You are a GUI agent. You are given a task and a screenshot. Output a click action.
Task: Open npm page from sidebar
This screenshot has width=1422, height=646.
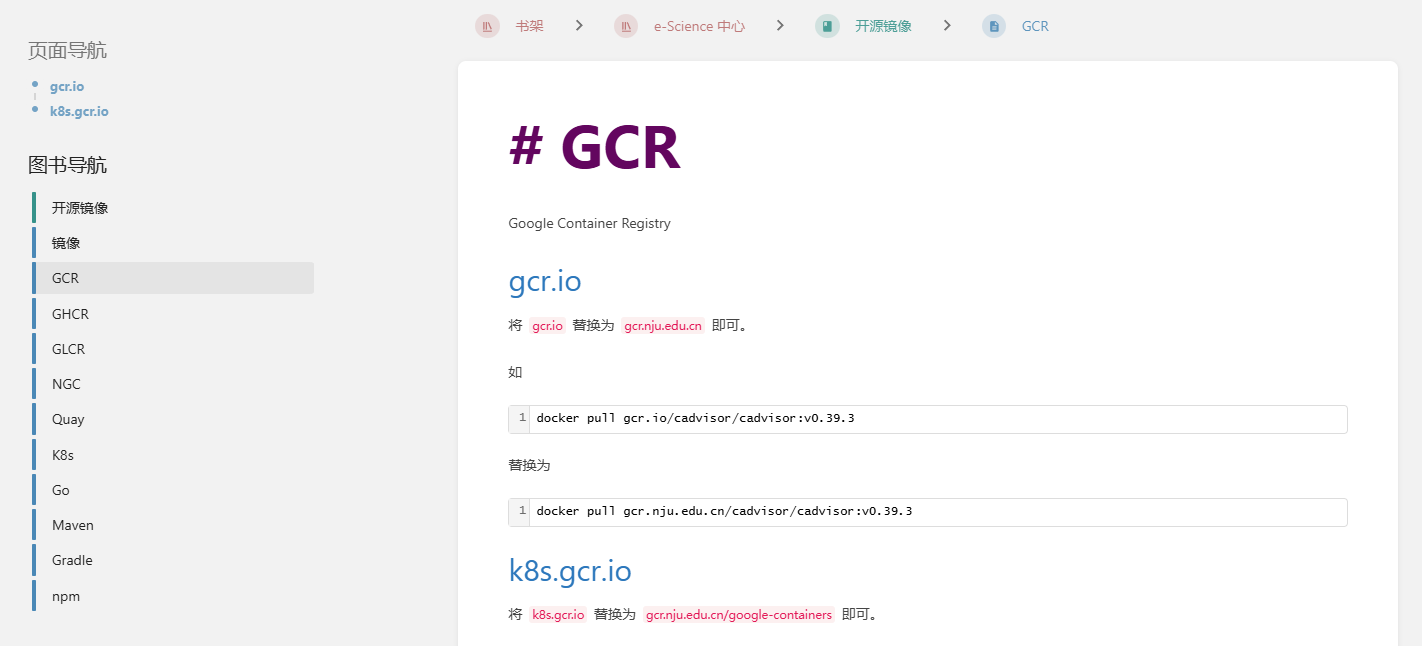66,596
